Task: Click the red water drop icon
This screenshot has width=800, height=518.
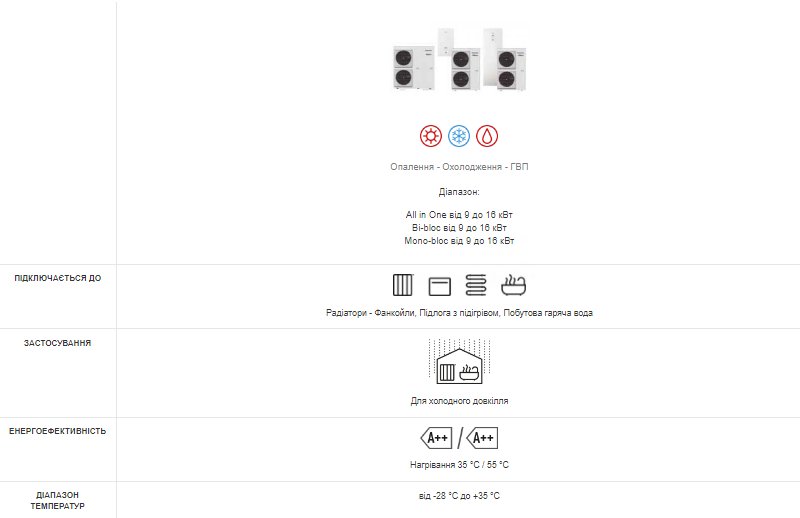Action: click(x=487, y=136)
